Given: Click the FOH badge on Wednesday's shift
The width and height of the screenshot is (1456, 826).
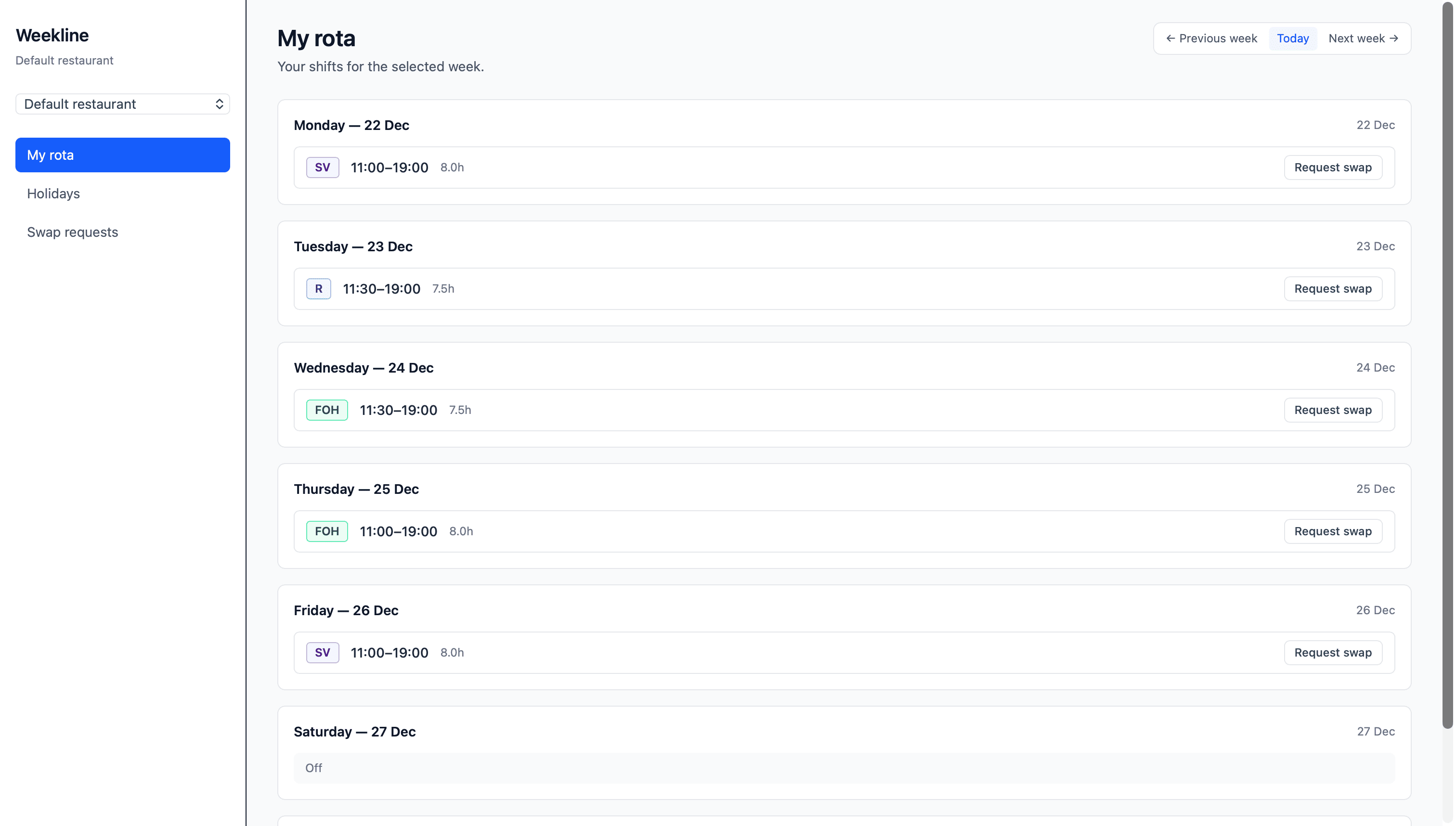Looking at the screenshot, I should (327, 410).
